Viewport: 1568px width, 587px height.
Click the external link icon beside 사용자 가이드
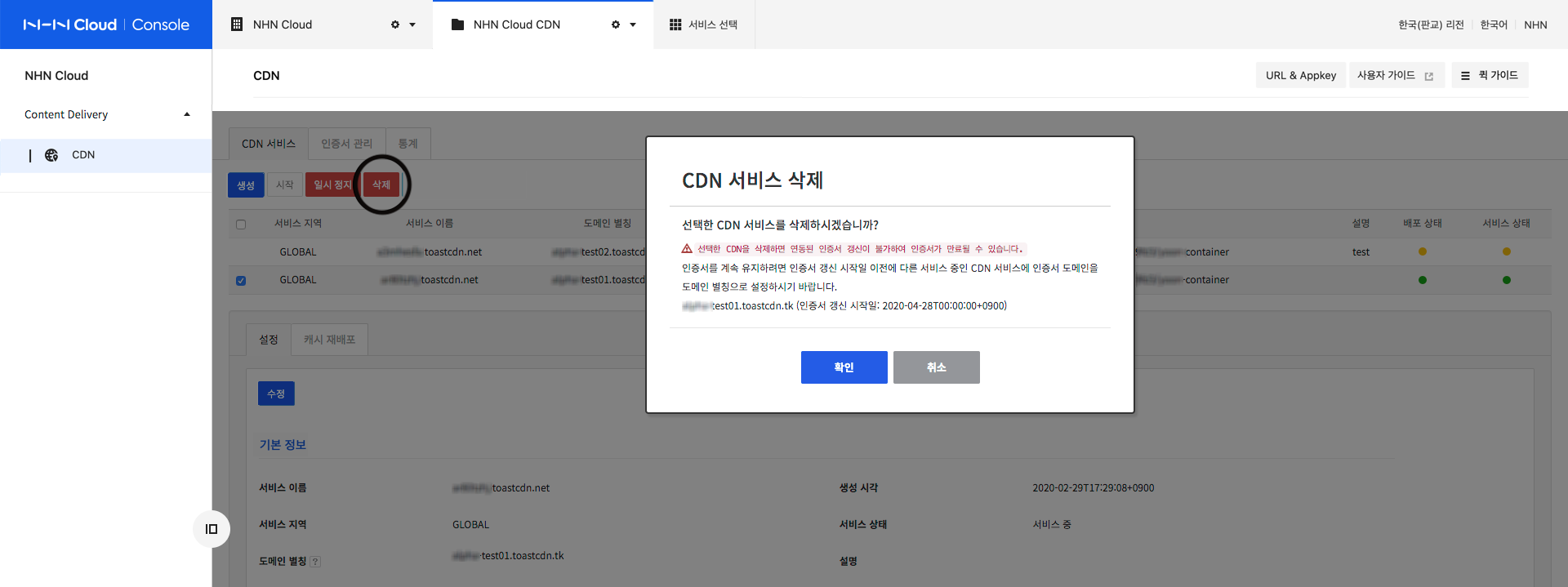pos(1429,76)
